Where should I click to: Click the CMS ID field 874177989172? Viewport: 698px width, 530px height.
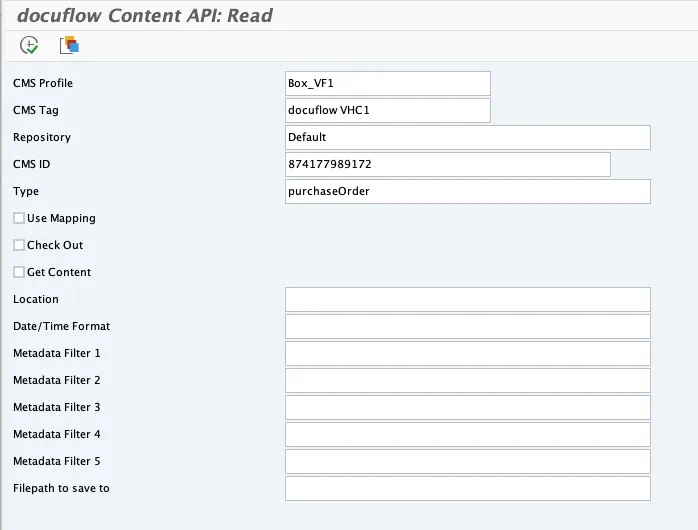click(x=448, y=164)
